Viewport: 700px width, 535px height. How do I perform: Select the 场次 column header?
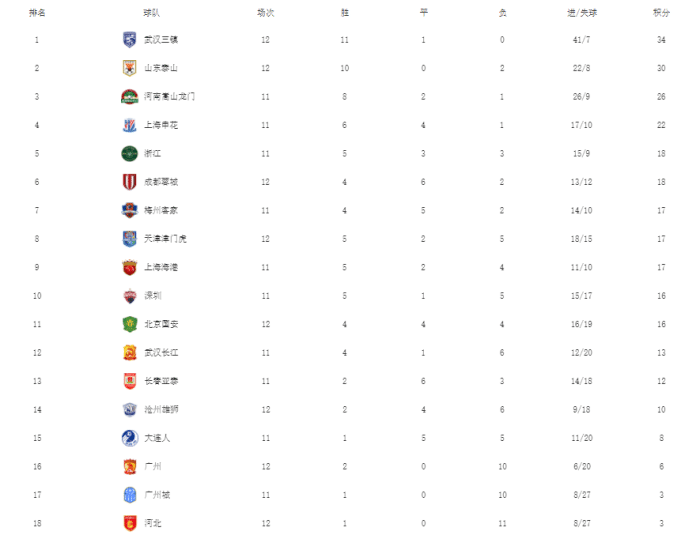pos(265,13)
